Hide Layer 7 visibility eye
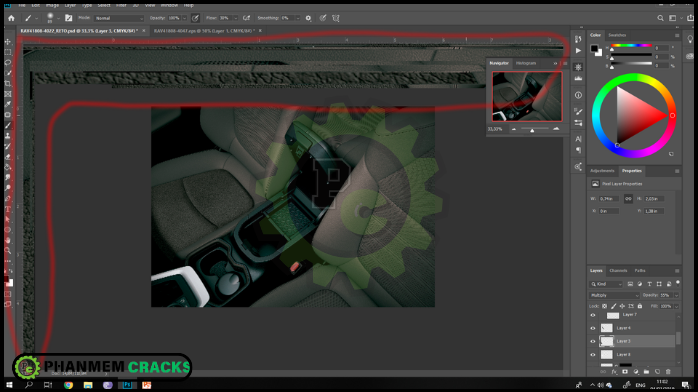The image size is (698, 392). click(x=593, y=315)
